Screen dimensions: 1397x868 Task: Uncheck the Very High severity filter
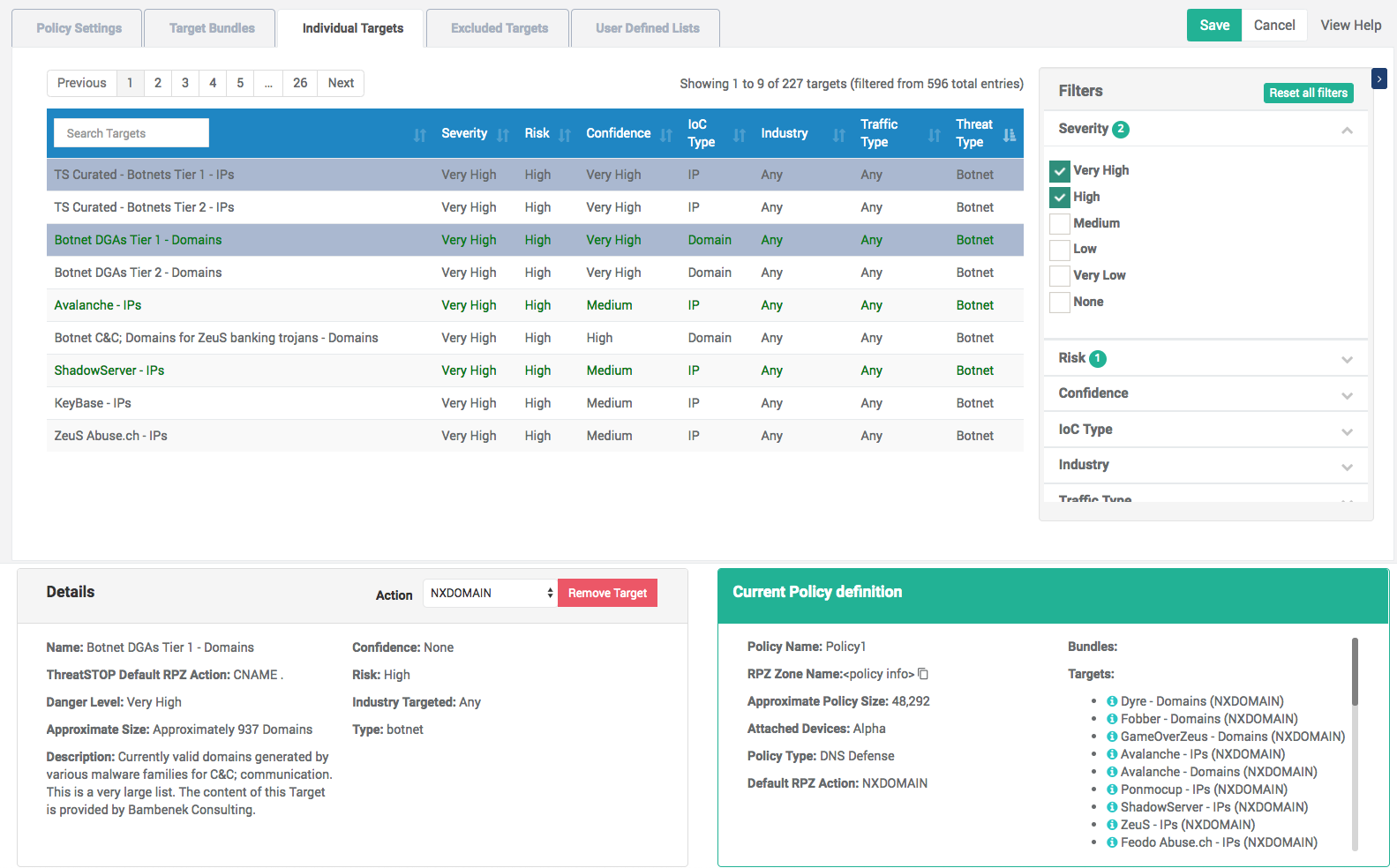pyautogui.click(x=1060, y=171)
